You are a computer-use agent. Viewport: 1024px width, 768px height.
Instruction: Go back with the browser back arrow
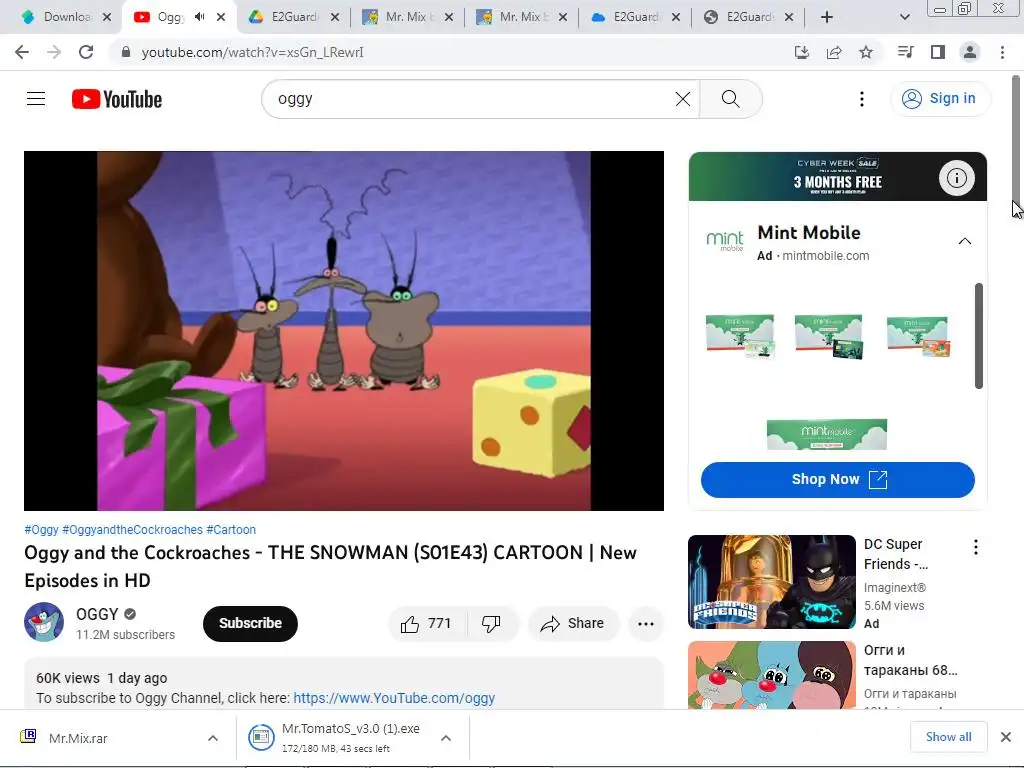(22, 52)
